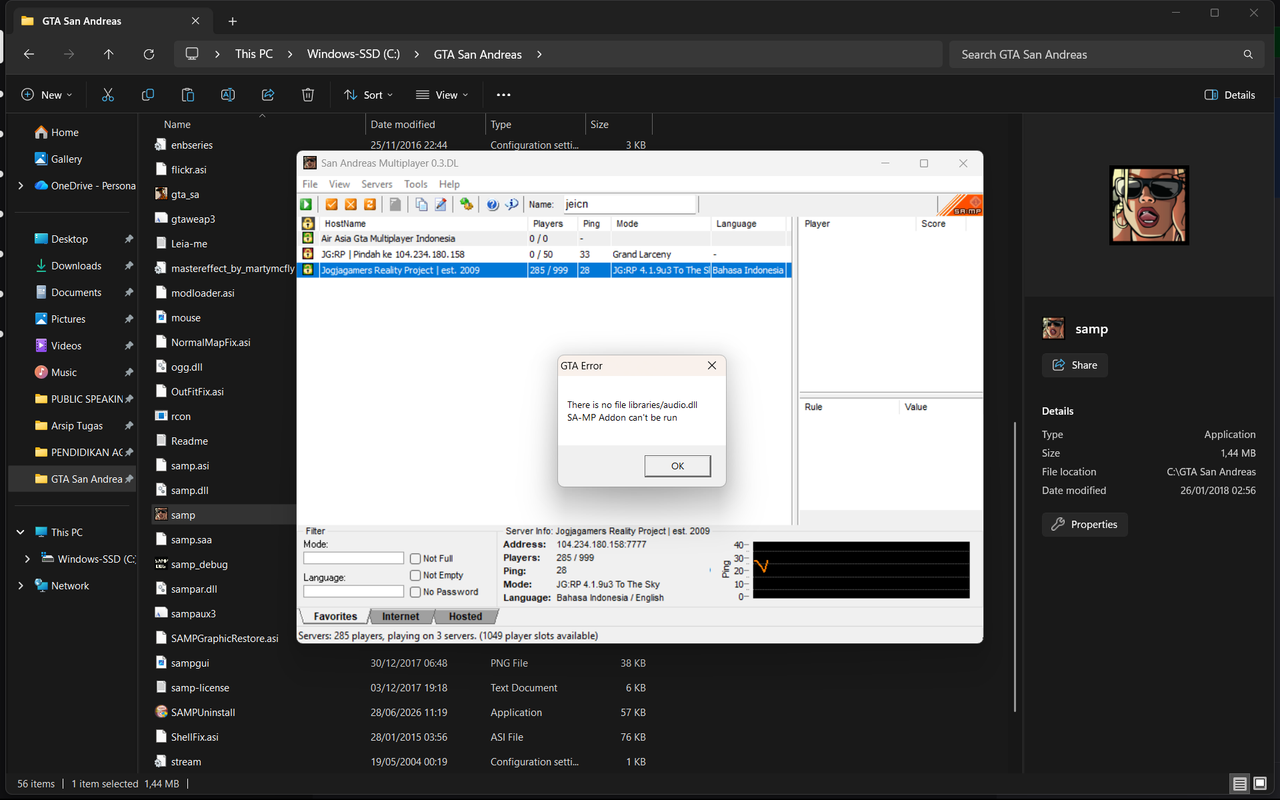Select the Favorites tab in SA-MP
The height and width of the screenshot is (800, 1280).
point(334,616)
